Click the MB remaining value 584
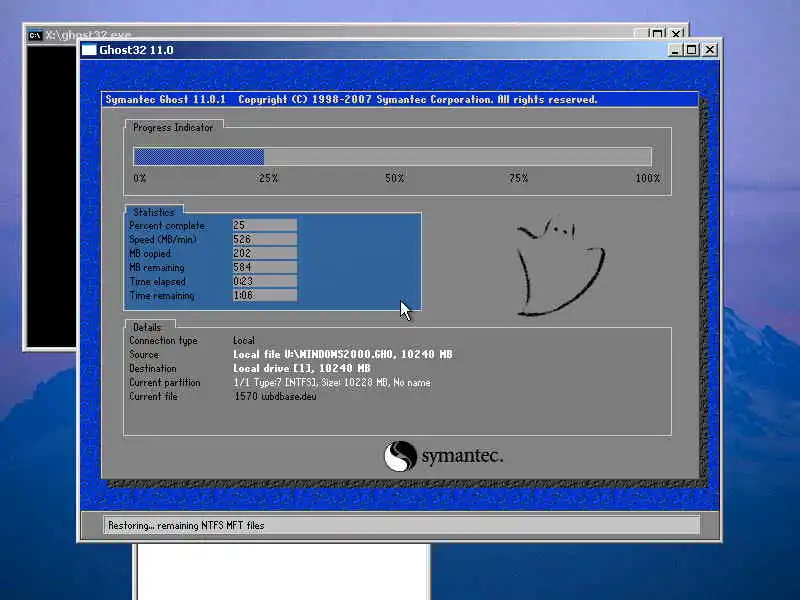Screen dimensions: 800x600 (265, 267)
